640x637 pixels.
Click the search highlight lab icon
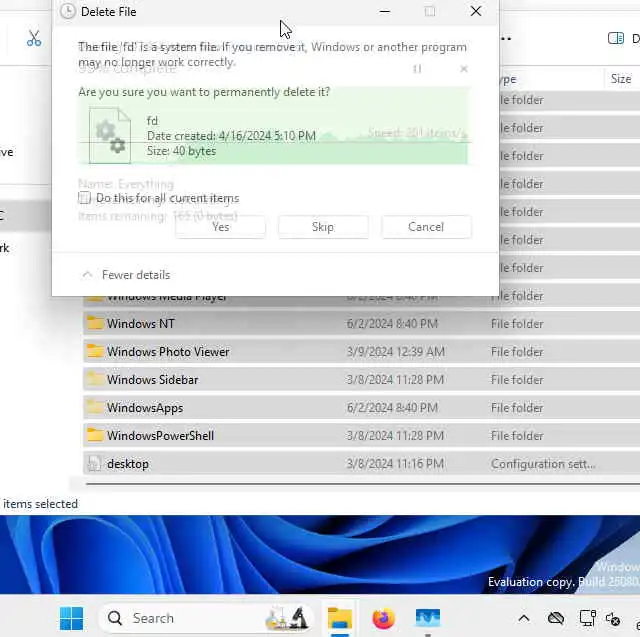(287, 618)
